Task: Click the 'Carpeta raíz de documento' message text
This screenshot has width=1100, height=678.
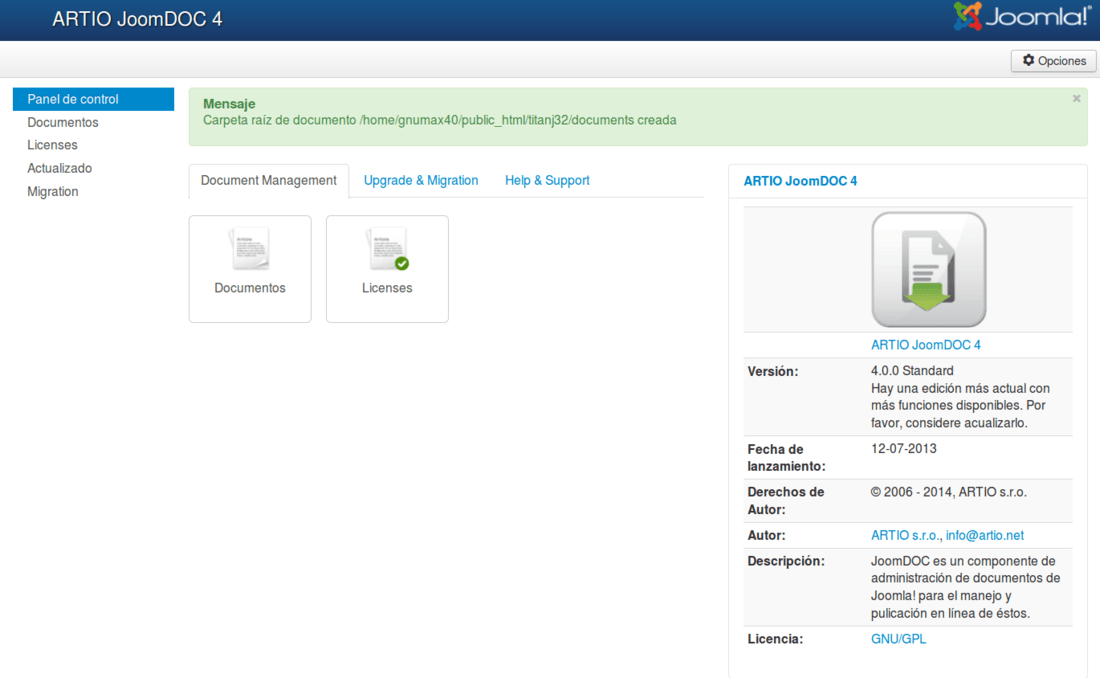Action: pyautogui.click(x=440, y=120)
